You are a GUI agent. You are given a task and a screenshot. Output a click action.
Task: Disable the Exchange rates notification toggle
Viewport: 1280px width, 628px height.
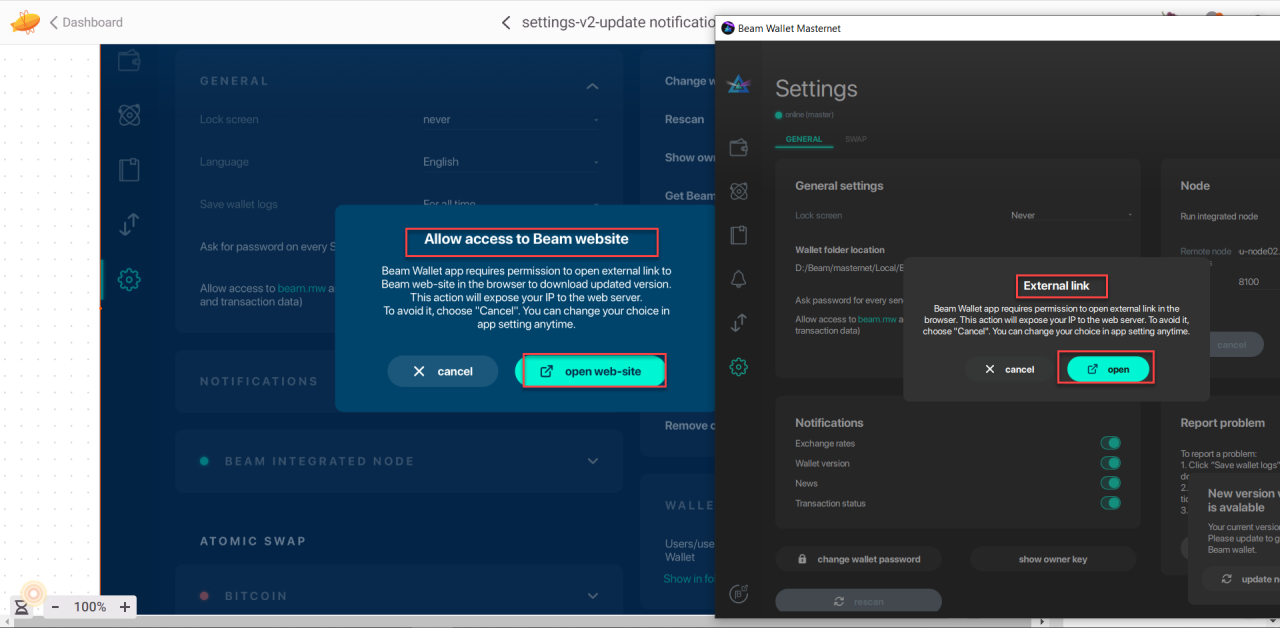(x=1111, y=442)
